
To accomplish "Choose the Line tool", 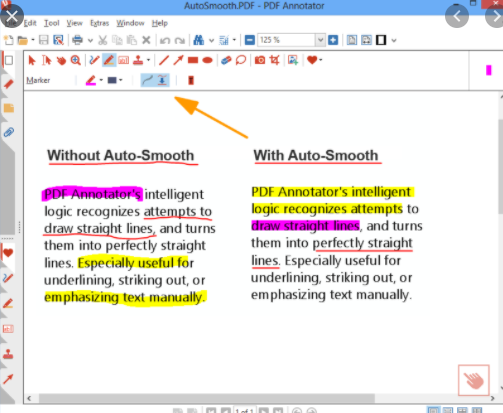I will (x=164, y=60).
